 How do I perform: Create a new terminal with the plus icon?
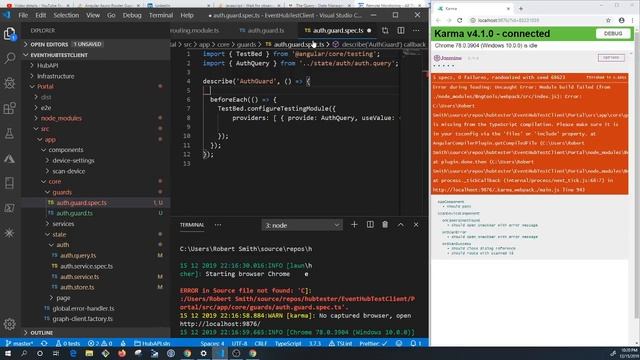tap(354, 224)
